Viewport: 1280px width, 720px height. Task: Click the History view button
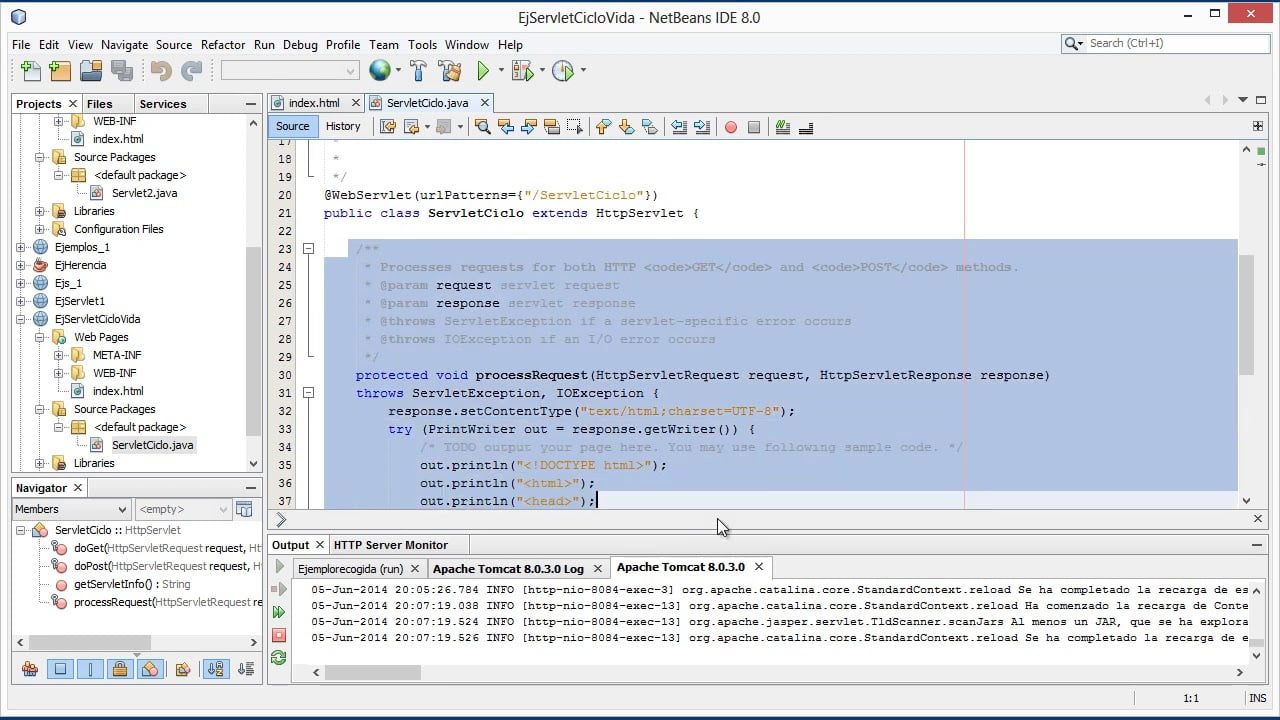pos(342,127)
